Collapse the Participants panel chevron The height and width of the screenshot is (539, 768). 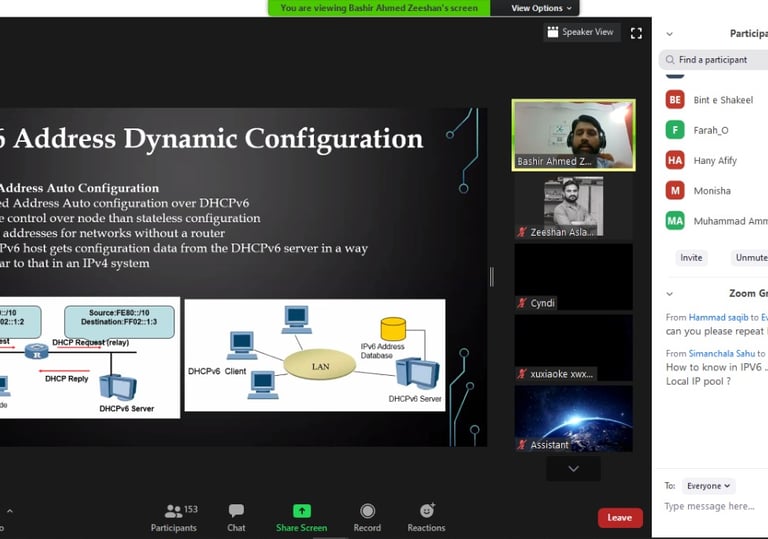(x=670, y=34)
